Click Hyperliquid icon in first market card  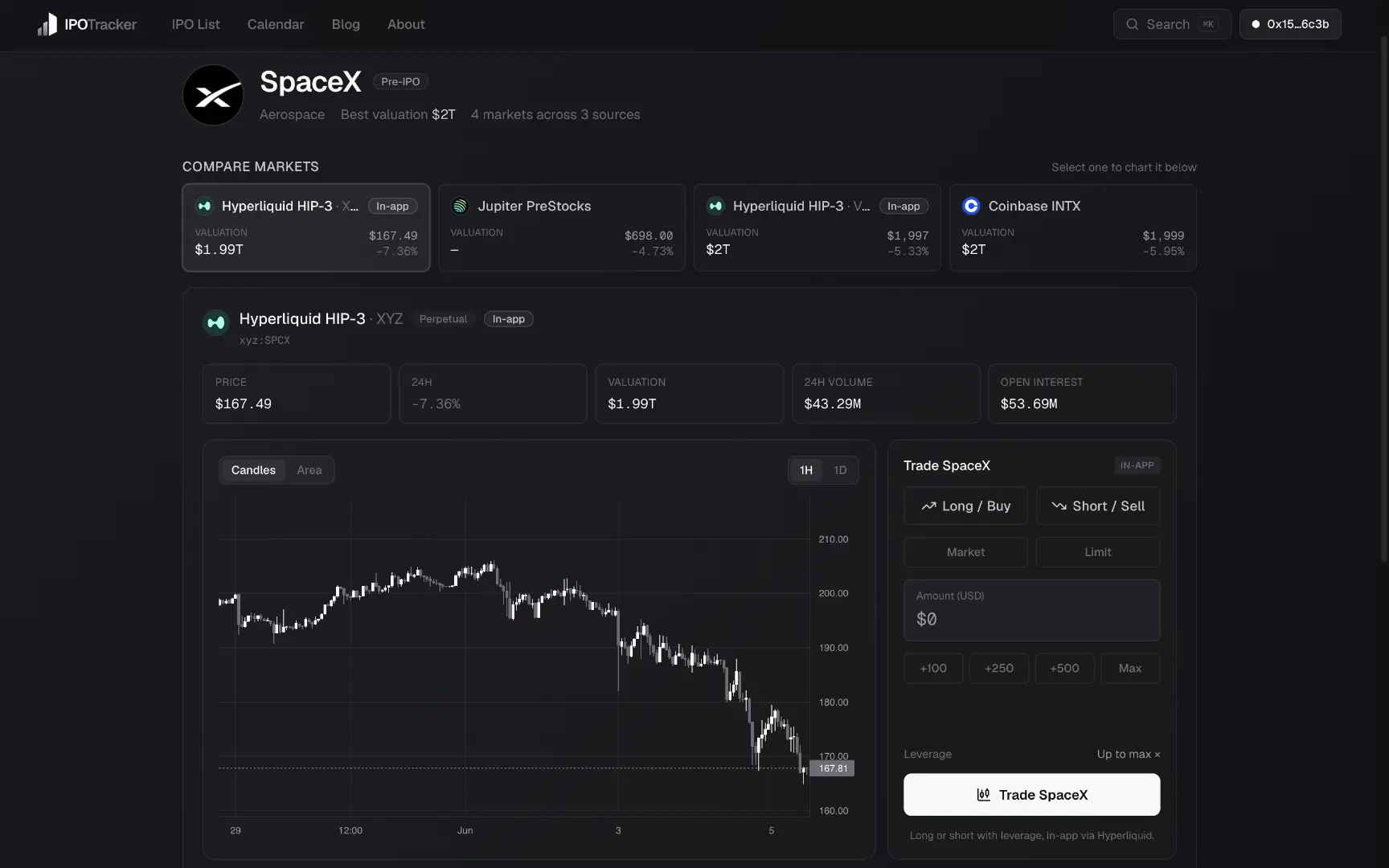coord(204,206)
